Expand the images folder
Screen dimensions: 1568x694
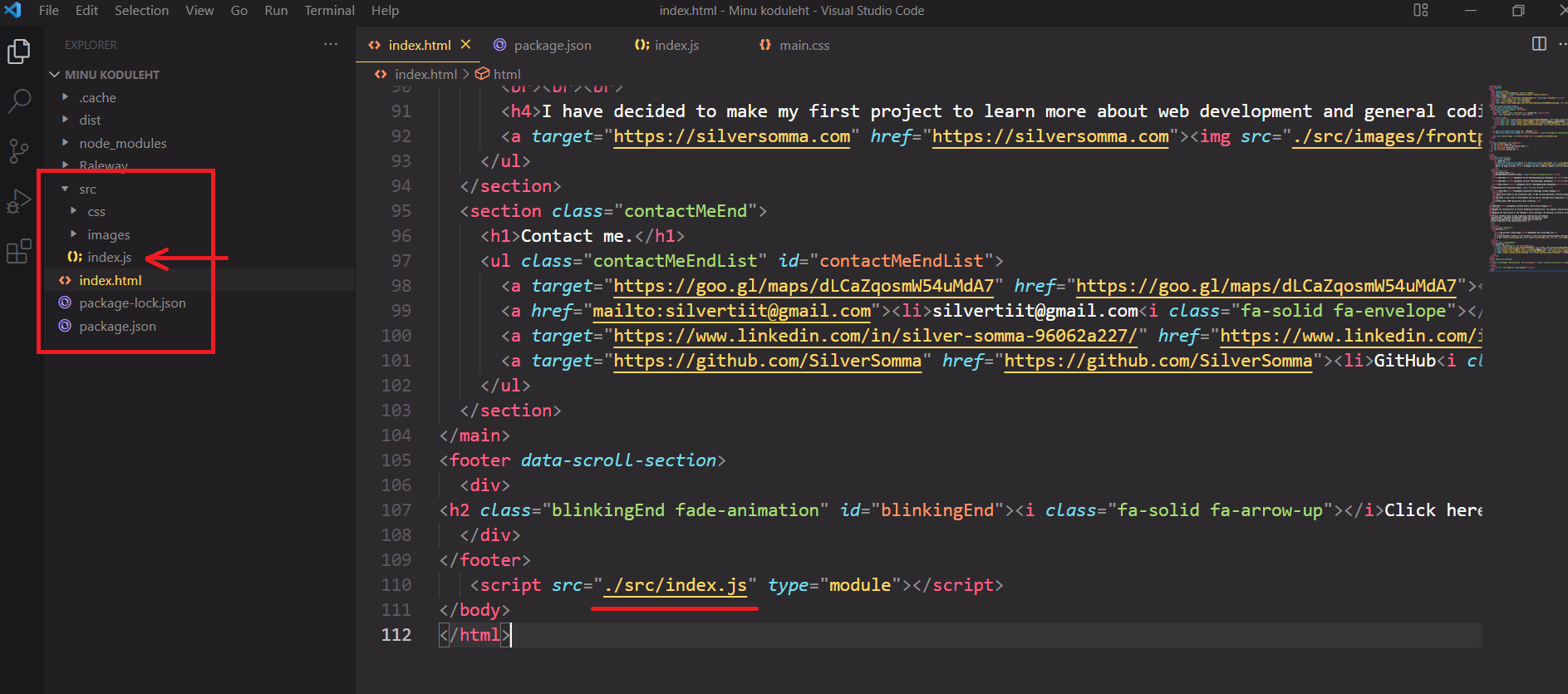point(109,235)
